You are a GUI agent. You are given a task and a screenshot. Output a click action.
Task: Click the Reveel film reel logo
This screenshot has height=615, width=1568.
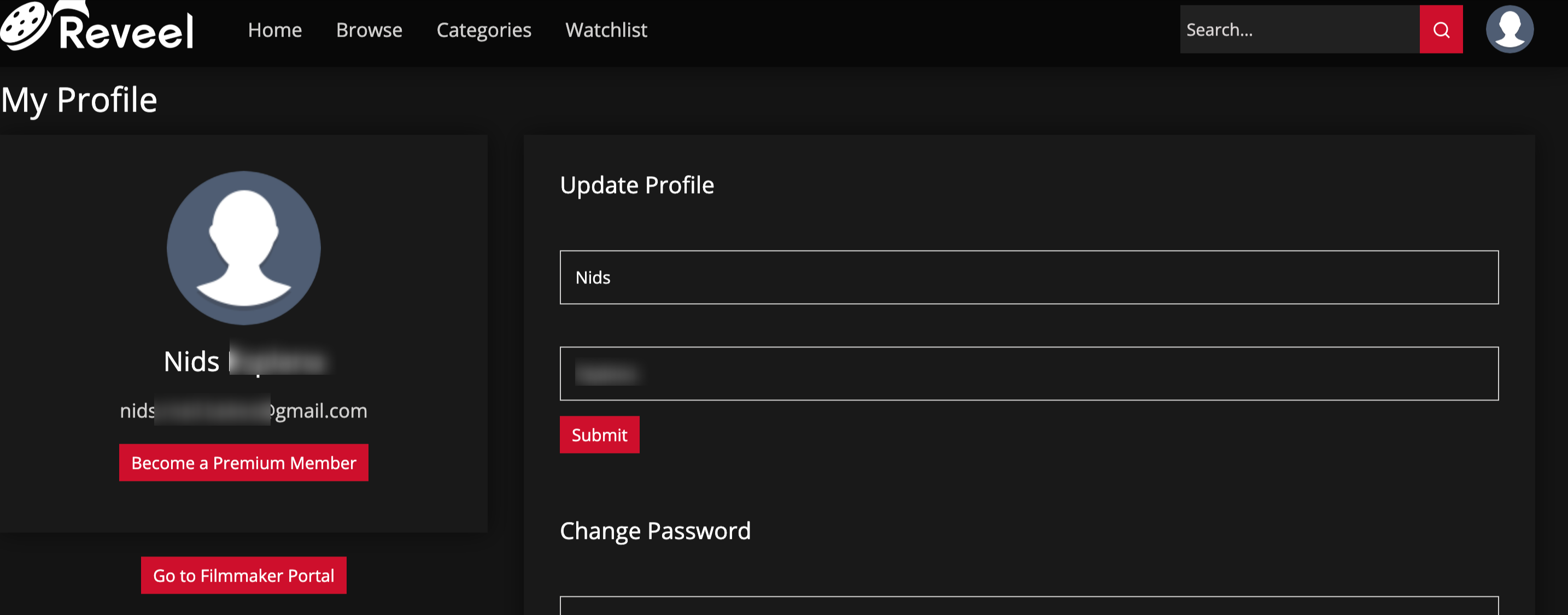tap(26, 26)
